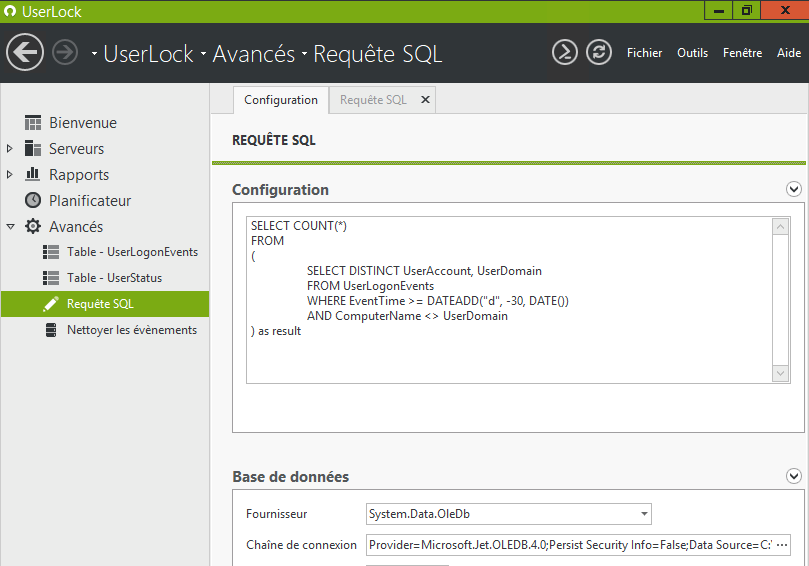
Task: Click the greyed forward arrow button
Action: [65, 52]
